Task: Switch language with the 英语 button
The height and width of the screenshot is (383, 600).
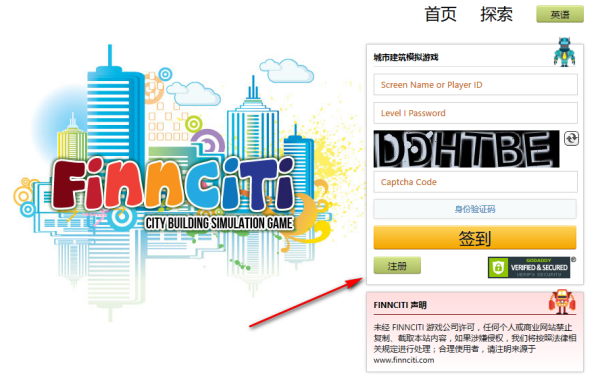Action: [x=560, y=15]
